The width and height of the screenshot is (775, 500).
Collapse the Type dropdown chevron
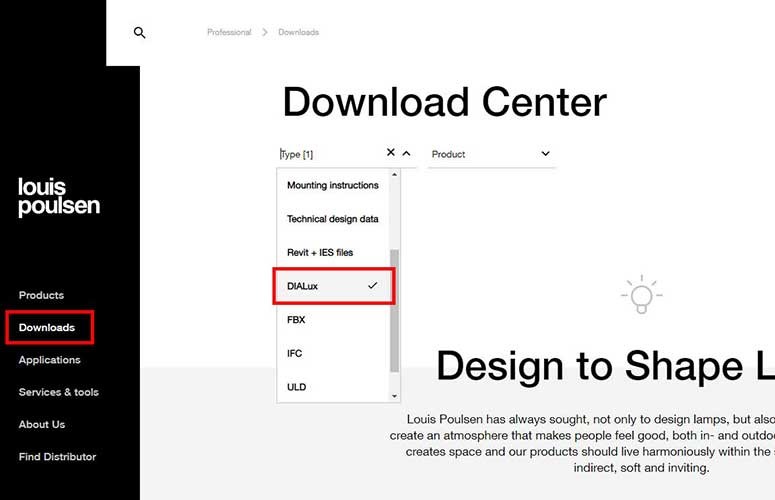407,153
